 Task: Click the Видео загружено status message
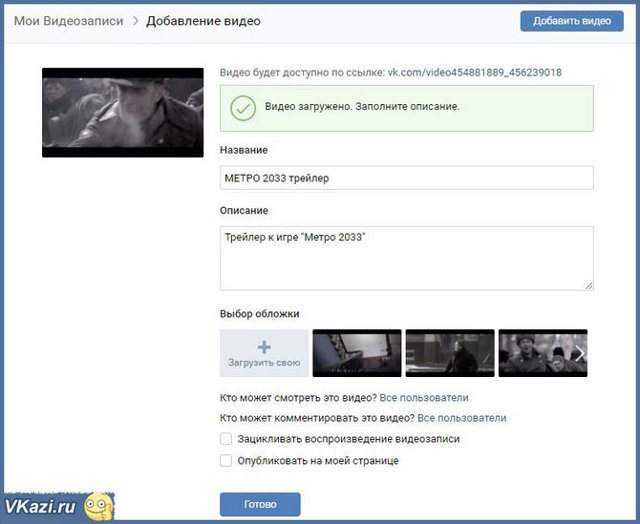point(362,107)
